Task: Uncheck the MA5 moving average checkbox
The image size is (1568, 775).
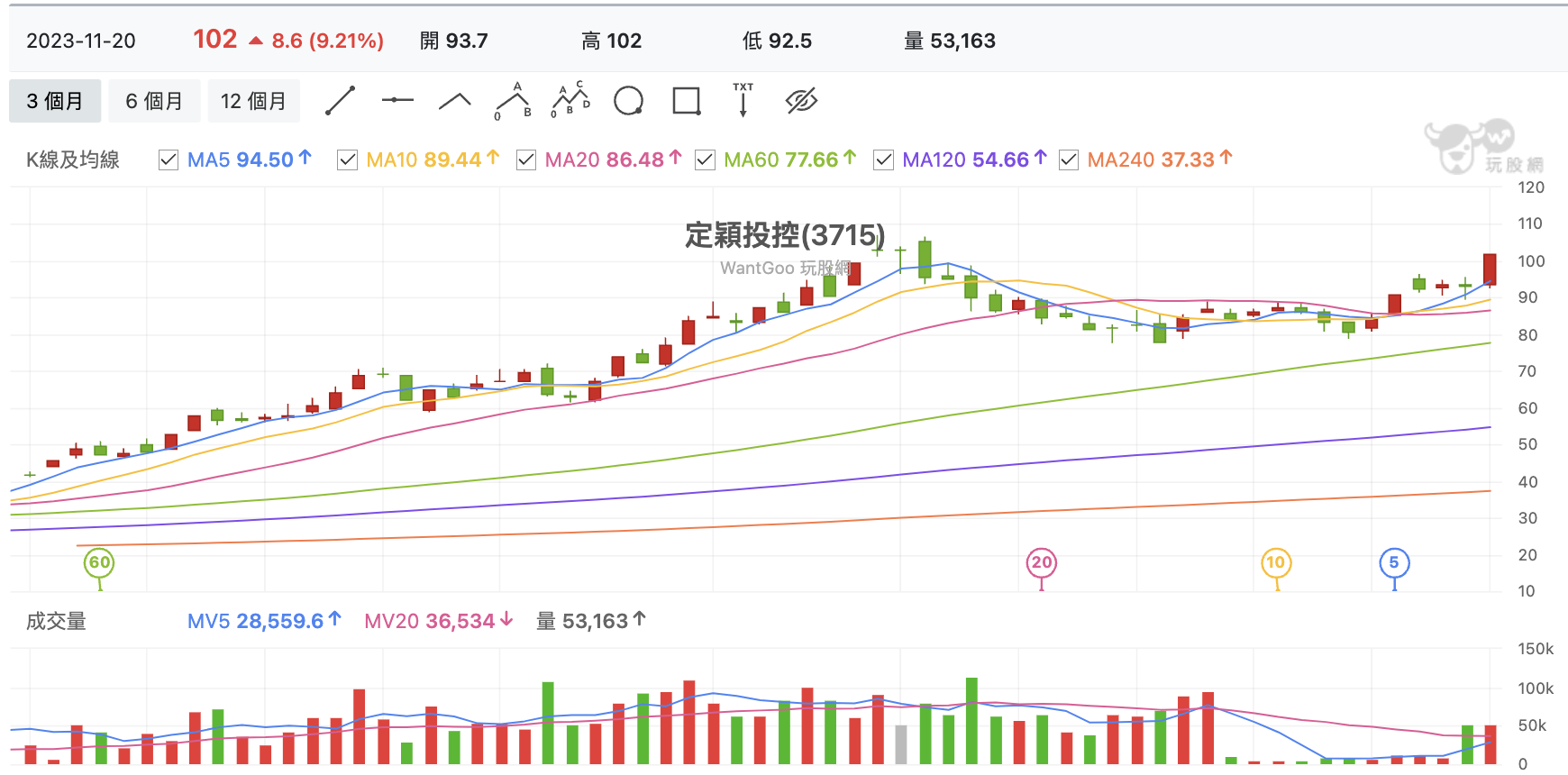Action: pyautogui.click(x=168, y=160)
